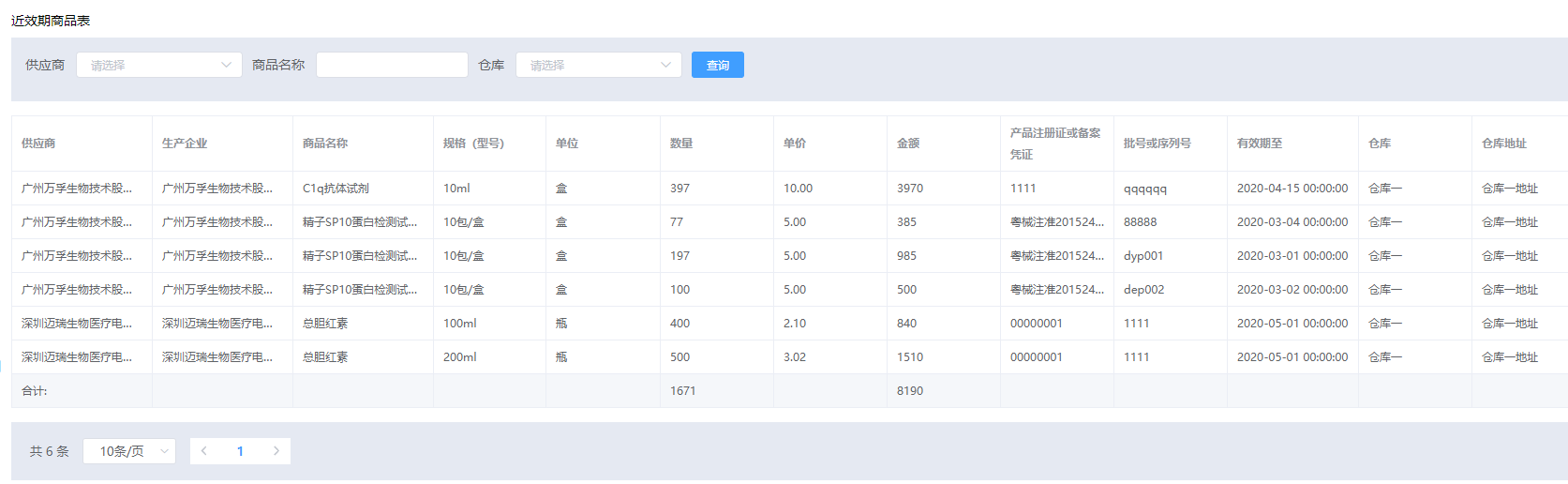The image size is (1568, 484).
Task: Click the 供应商 column header
Action: [38, 144]
